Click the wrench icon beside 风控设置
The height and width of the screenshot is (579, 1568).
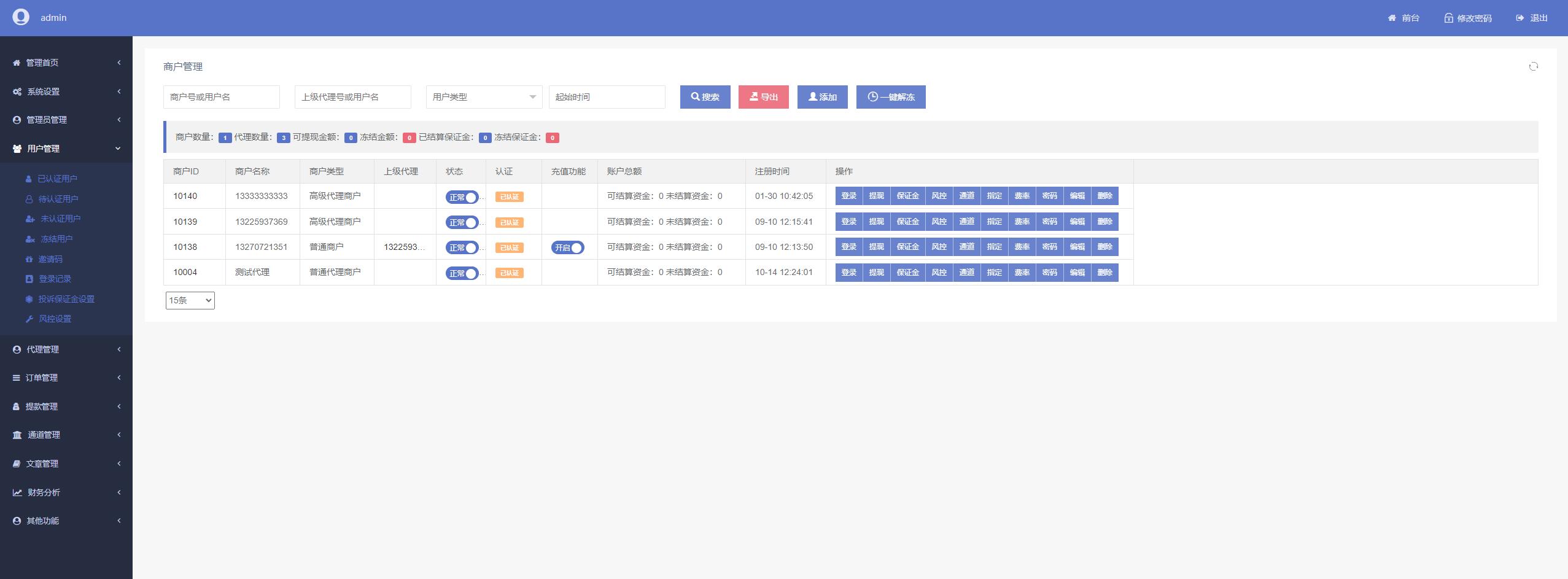pyautogui.click(x=29, y=319)
